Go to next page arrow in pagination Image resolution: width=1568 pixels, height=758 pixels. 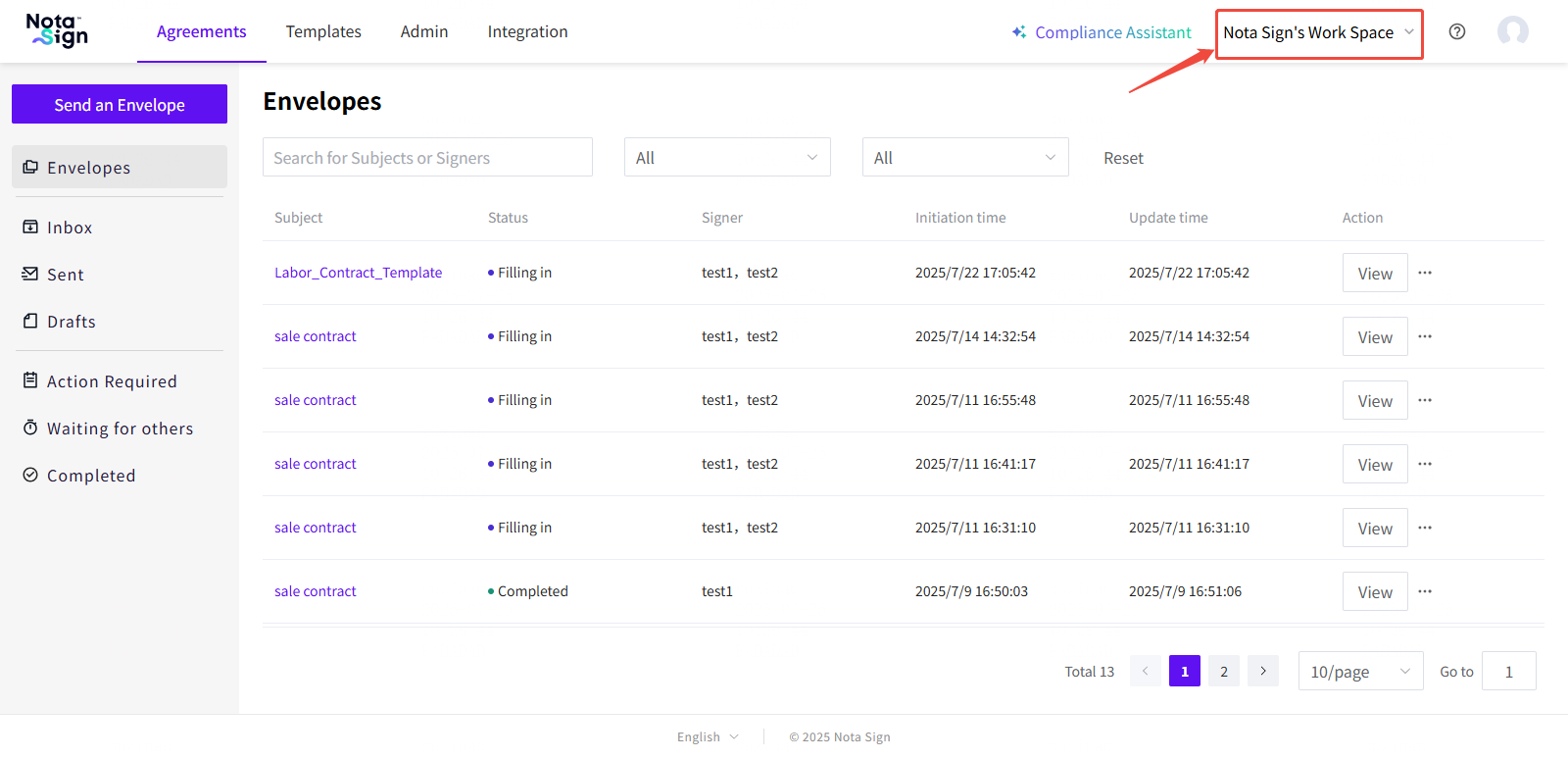click(x=1262, y=671)
